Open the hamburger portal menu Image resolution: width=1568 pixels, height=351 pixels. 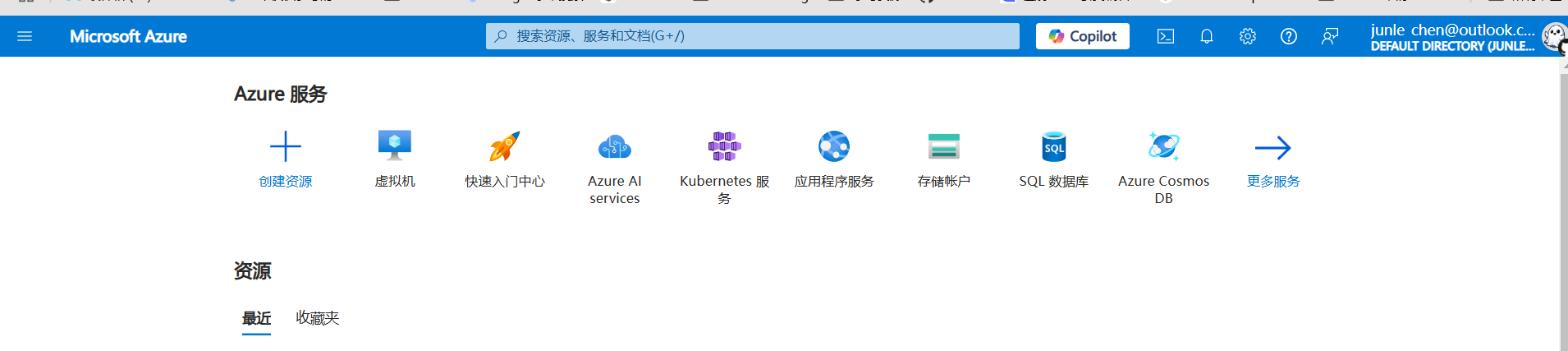(25, 36)
